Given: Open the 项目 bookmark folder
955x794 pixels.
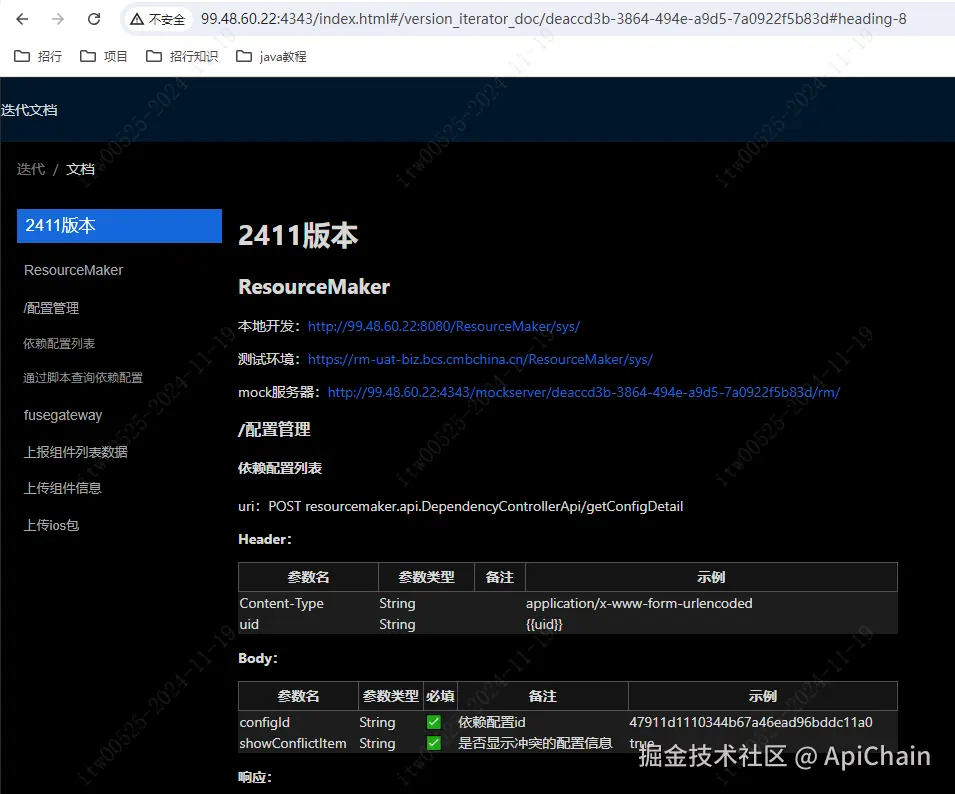Looking at the screenshot, I should coord(104,56).
